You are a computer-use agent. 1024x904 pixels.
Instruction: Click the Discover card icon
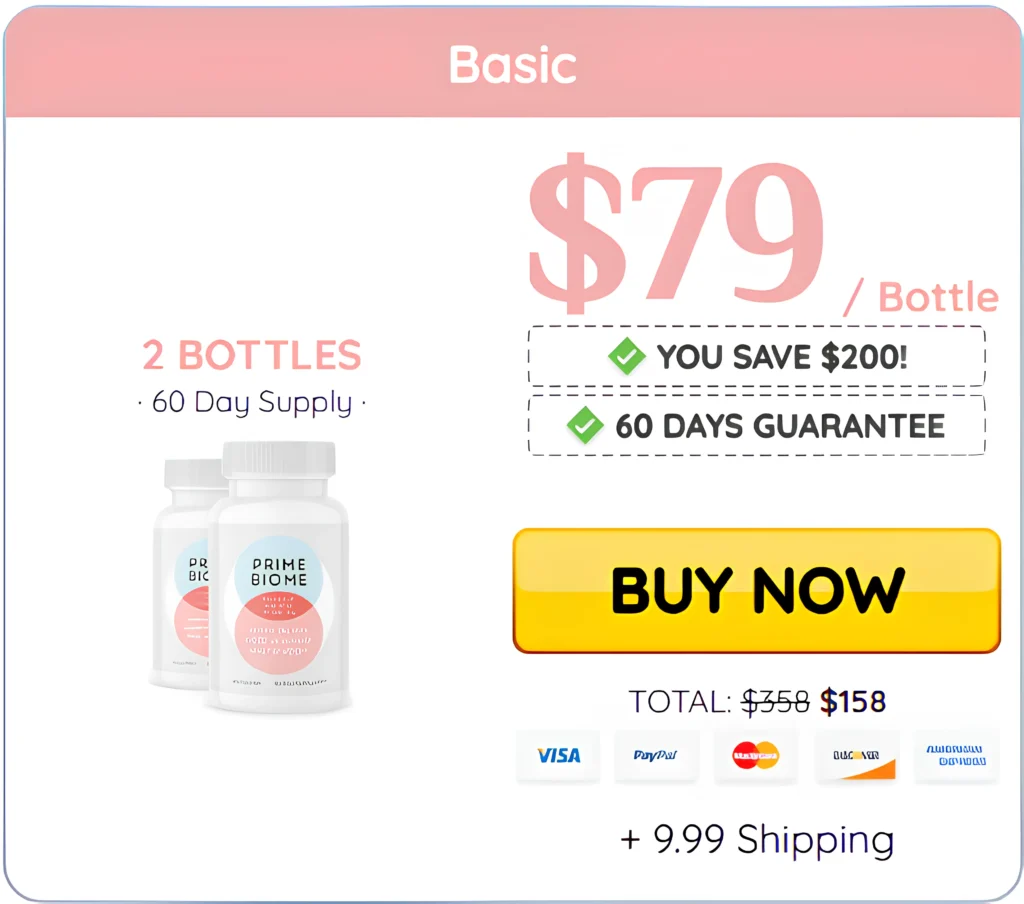pos(856,755)
